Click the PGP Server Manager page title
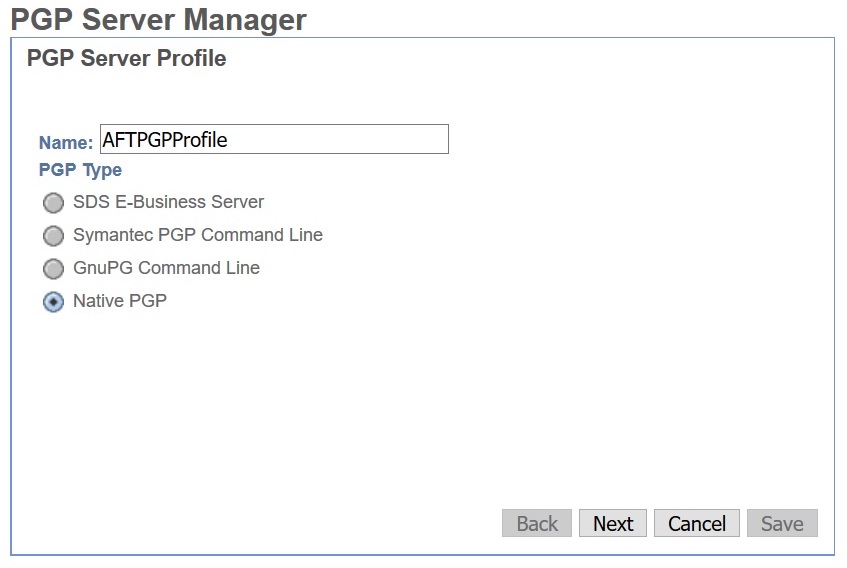847x568 pixels. [158, 20]
